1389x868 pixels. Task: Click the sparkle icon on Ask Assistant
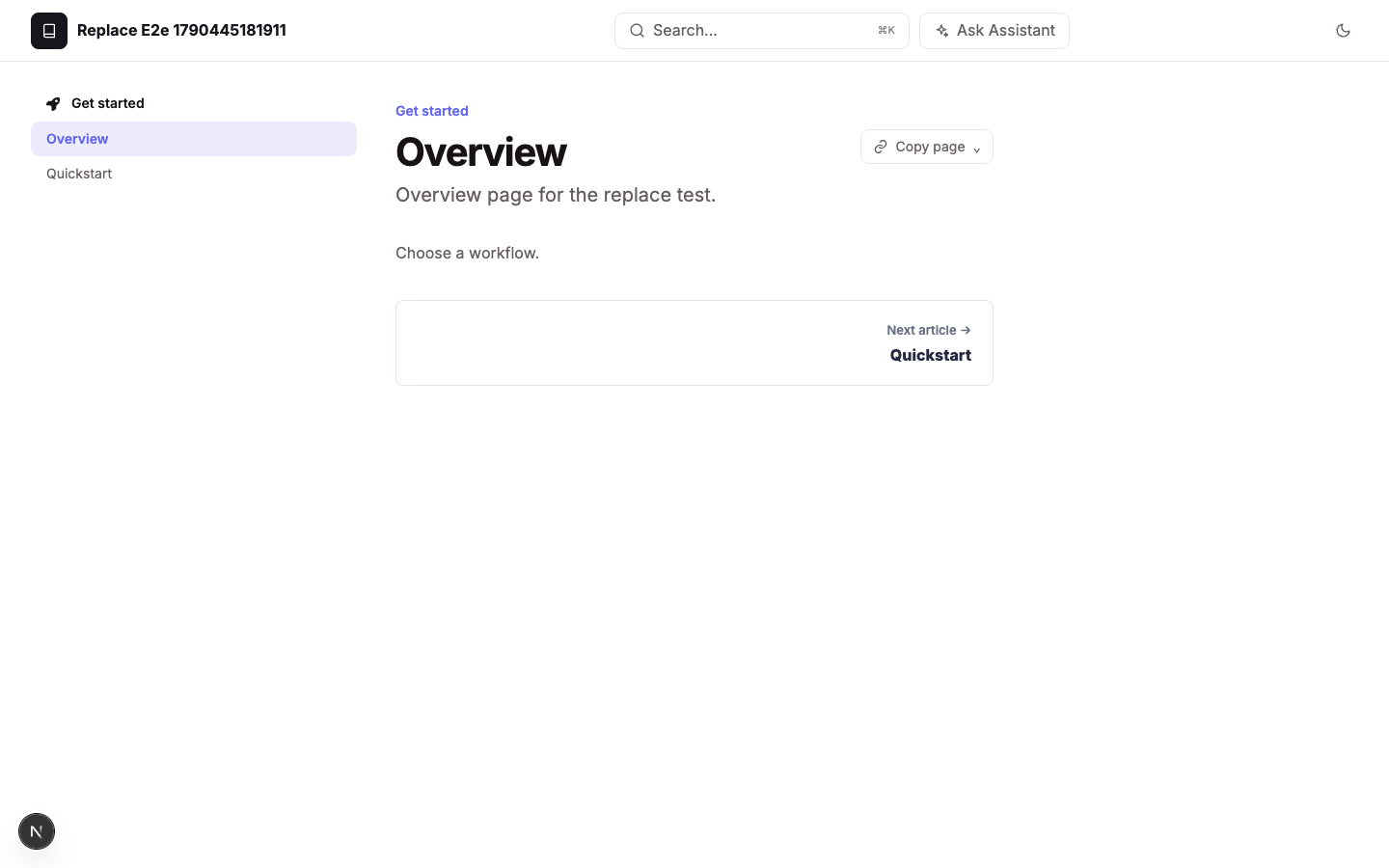click(942, 31)
